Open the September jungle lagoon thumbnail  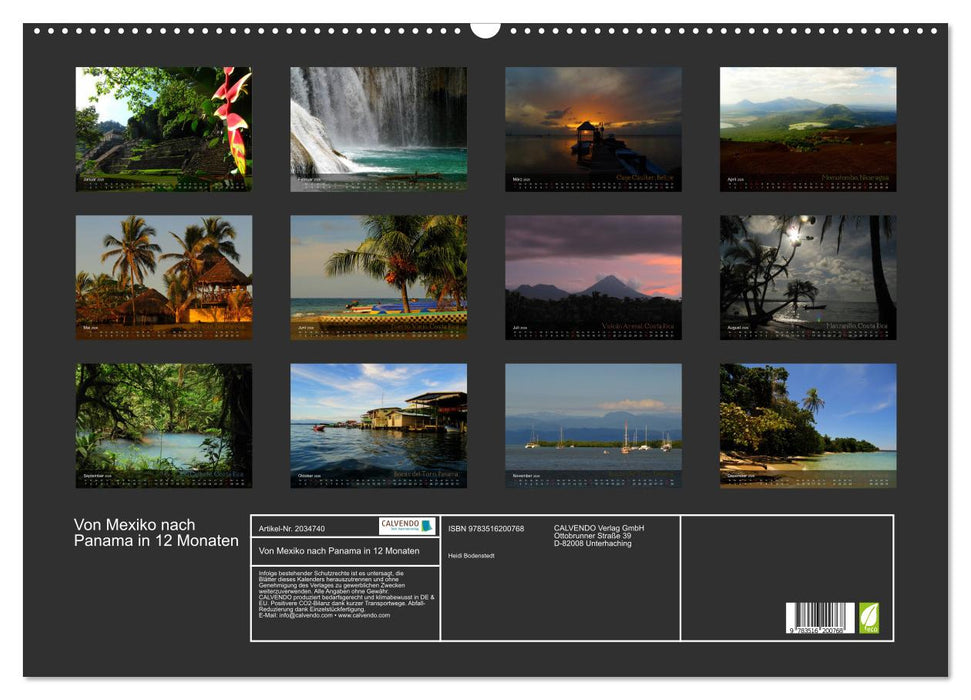pos(164,425)
